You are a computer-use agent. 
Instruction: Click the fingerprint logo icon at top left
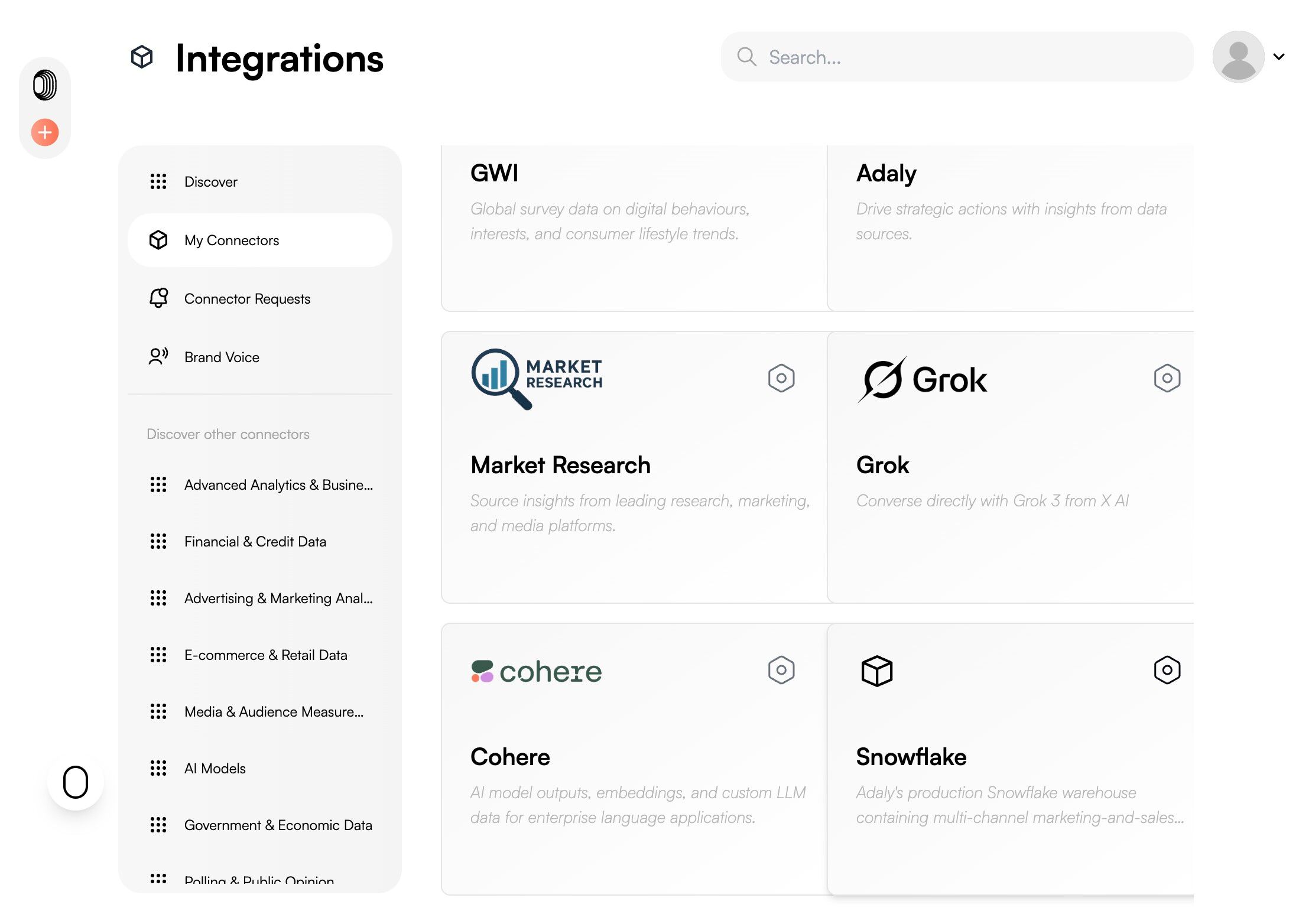point(45,85)
